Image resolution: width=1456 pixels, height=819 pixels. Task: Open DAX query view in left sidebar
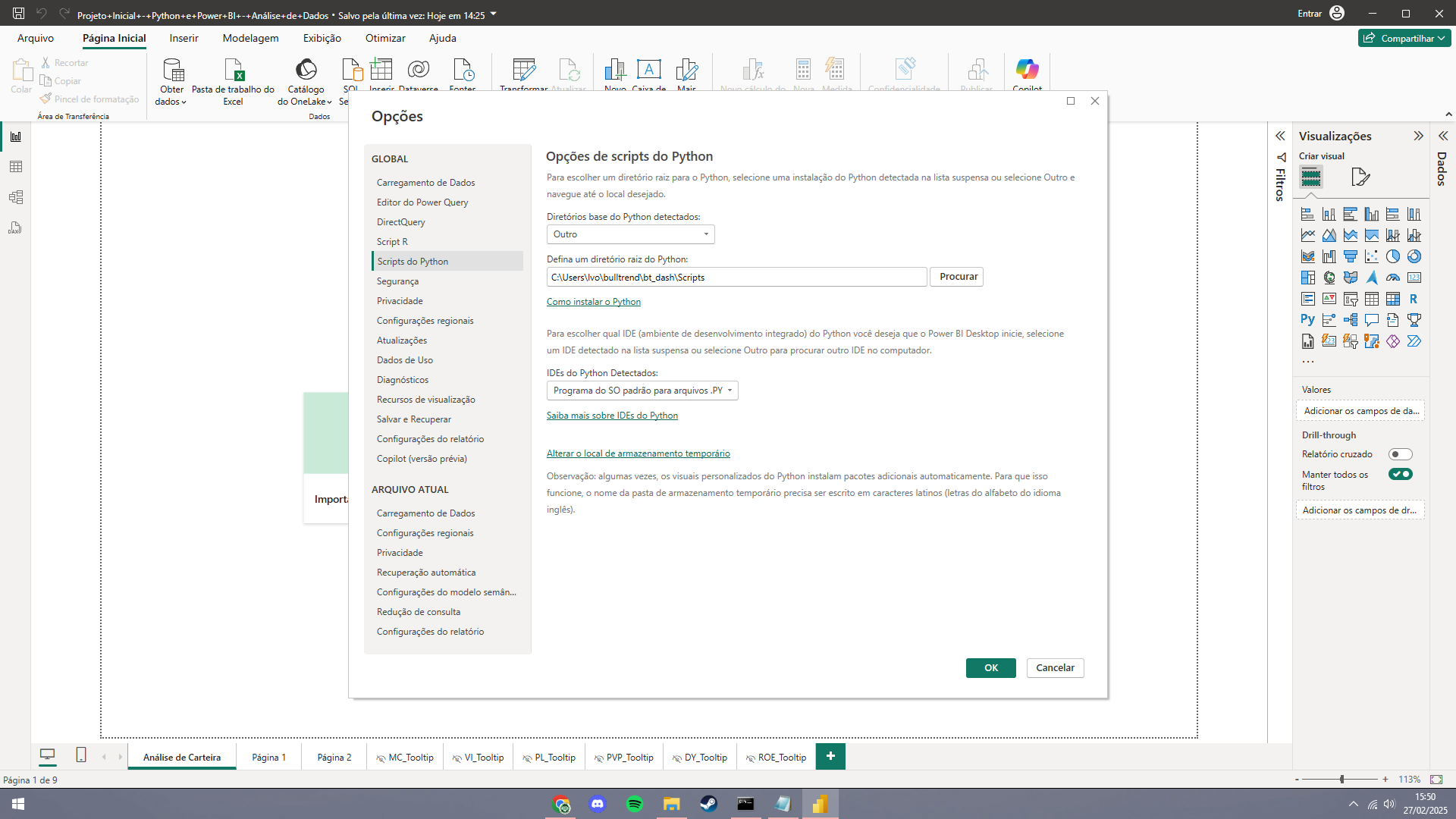(x=16, y=227)
